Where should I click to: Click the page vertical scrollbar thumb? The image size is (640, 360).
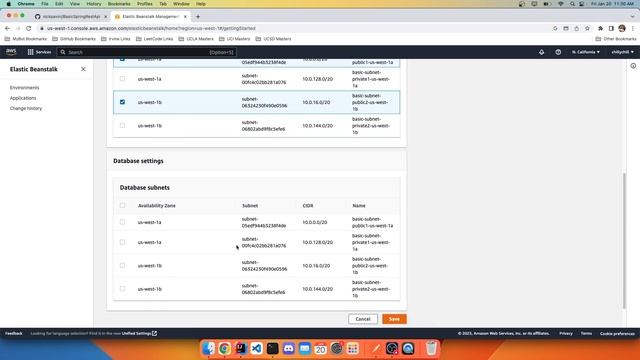tap(624, 241)
